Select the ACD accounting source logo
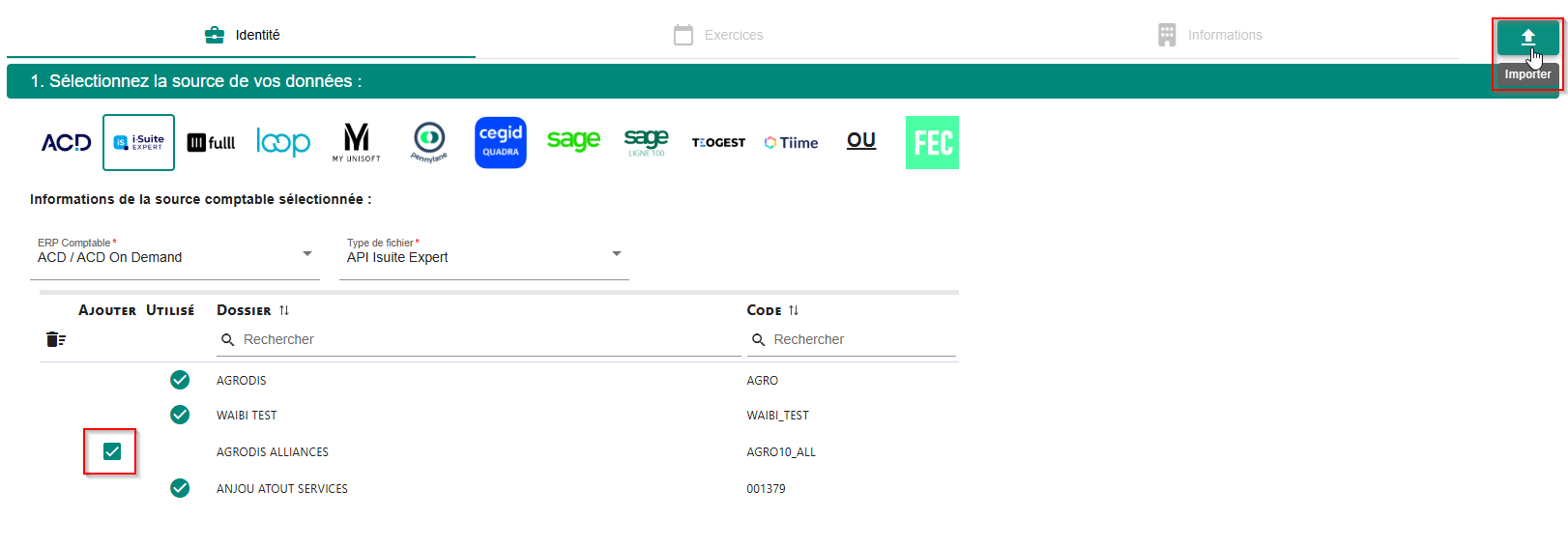Screen dimensions: 1568x548 point(66,143)
